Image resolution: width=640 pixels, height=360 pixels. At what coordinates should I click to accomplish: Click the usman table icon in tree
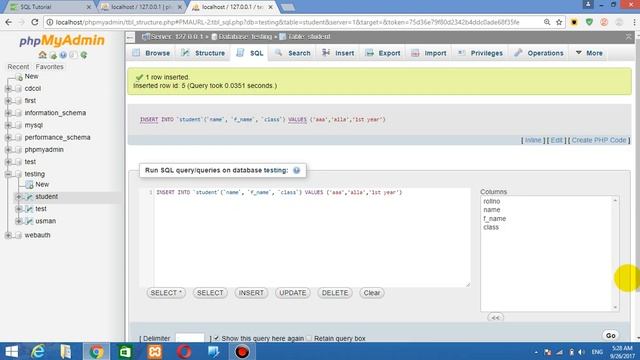click(29, 221)
